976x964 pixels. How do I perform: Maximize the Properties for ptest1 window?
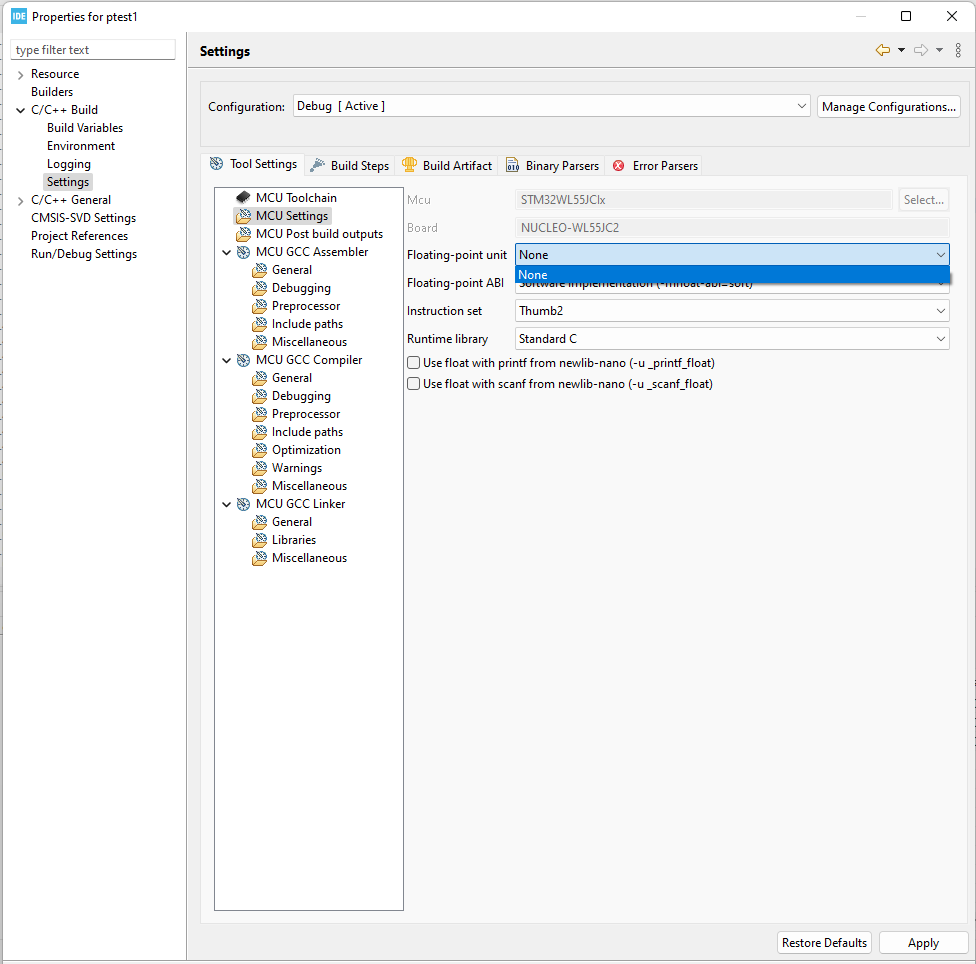tap(906, 16)
